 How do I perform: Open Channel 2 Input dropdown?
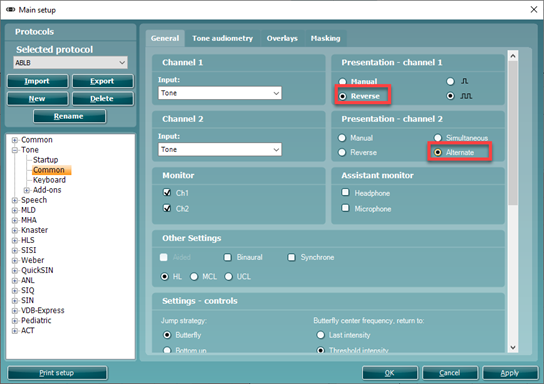click(220, 150)
